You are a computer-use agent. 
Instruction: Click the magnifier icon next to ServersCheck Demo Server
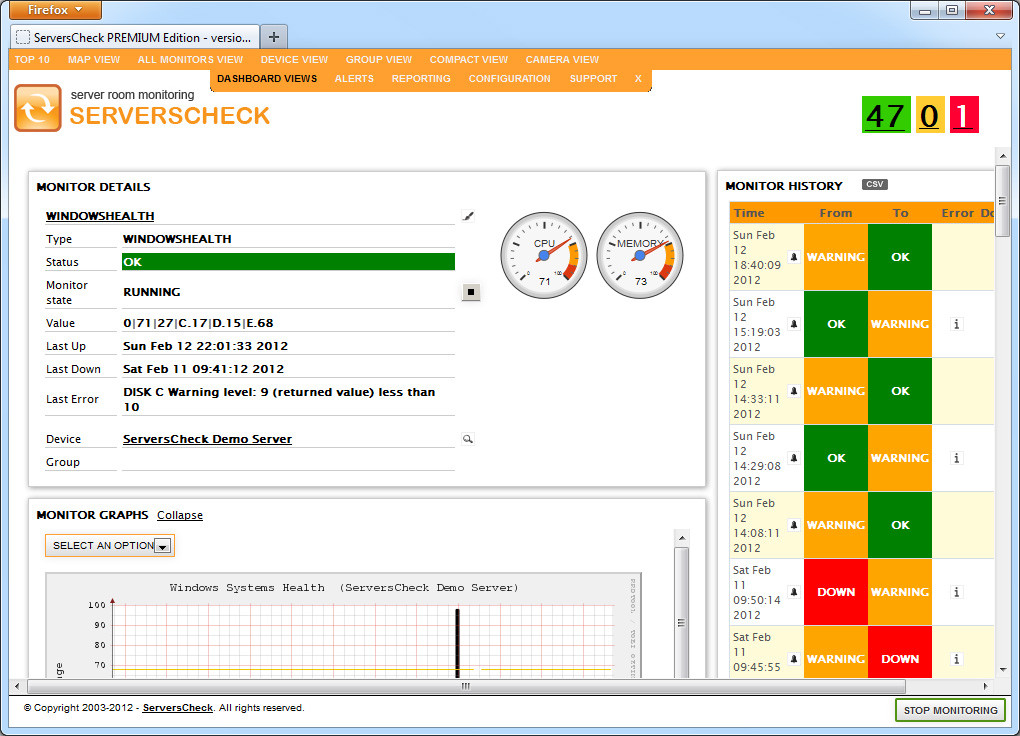click(468, 439)
